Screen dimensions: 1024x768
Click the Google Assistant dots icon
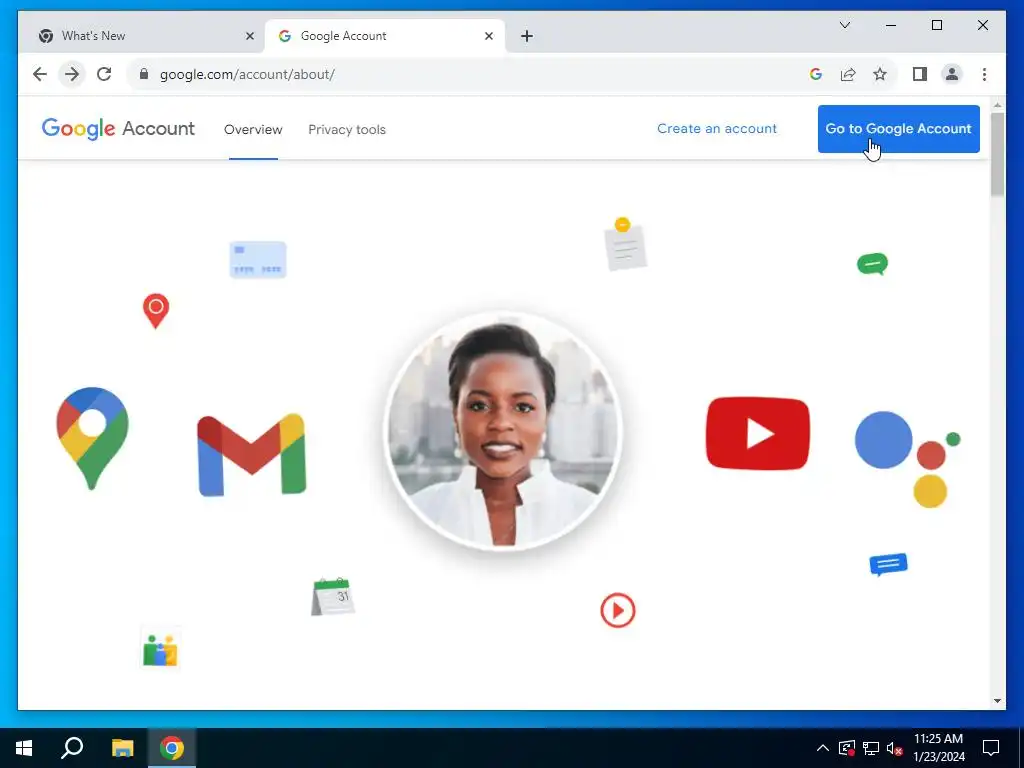pyautogui.click(x=907, y=459)
